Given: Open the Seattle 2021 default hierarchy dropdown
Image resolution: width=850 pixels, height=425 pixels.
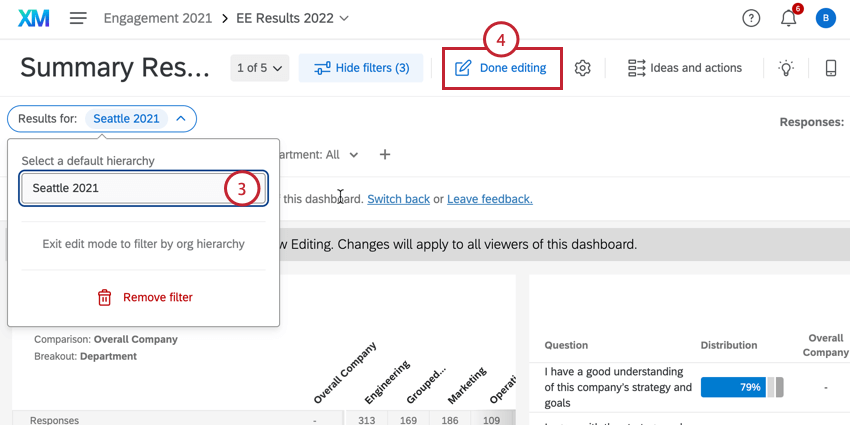Looking at the screenshot, I should click(x=144, y=188).
